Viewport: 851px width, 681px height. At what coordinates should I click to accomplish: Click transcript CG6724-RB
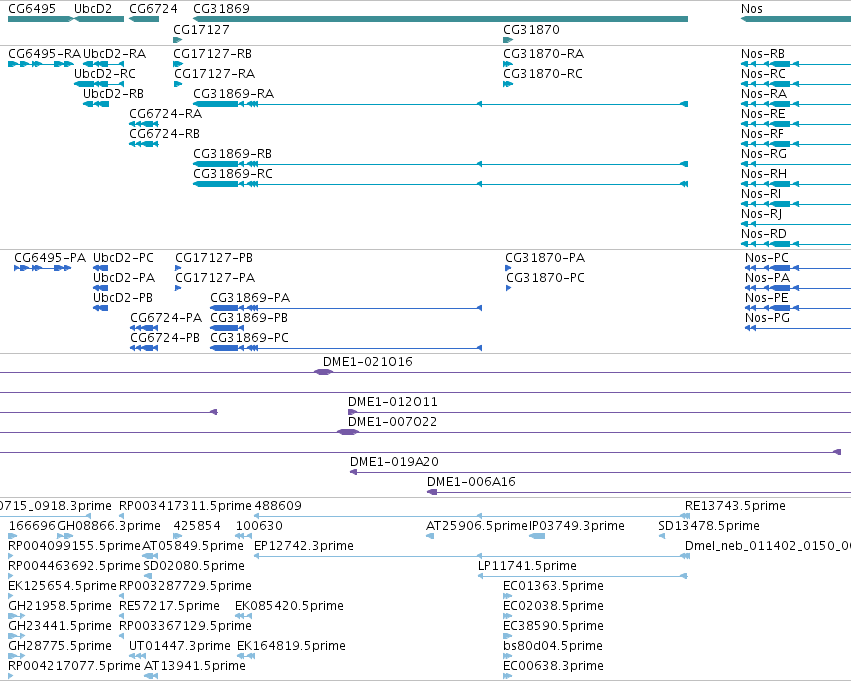point(164,134)
